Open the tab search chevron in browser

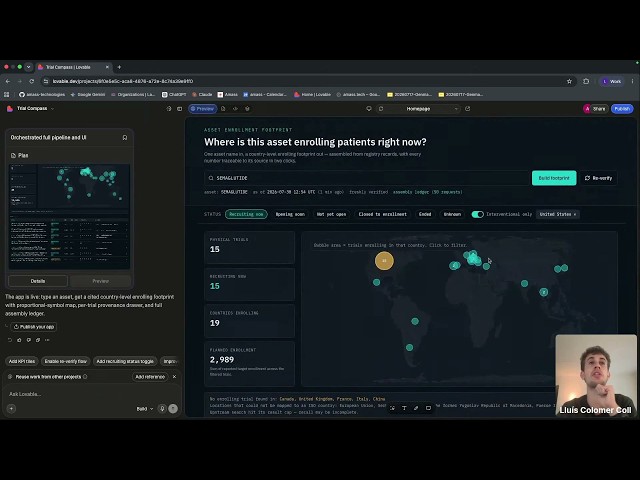pyautogui.click(x=28, y=67)
